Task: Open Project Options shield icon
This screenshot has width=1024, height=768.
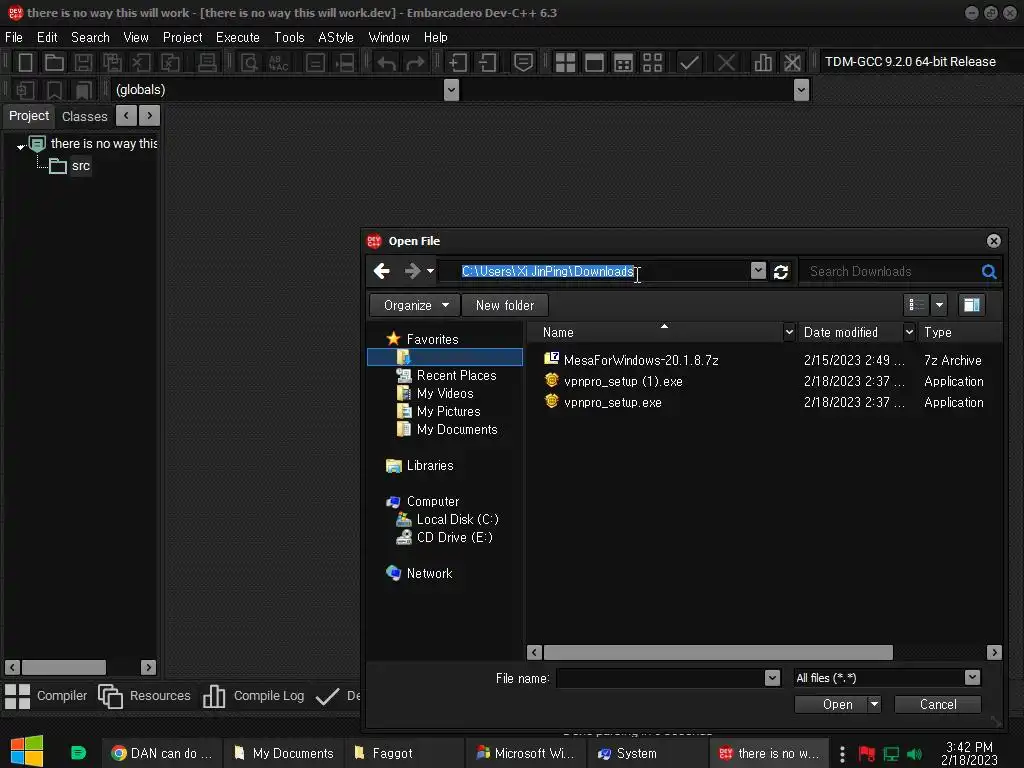Action: coord(523,63)
